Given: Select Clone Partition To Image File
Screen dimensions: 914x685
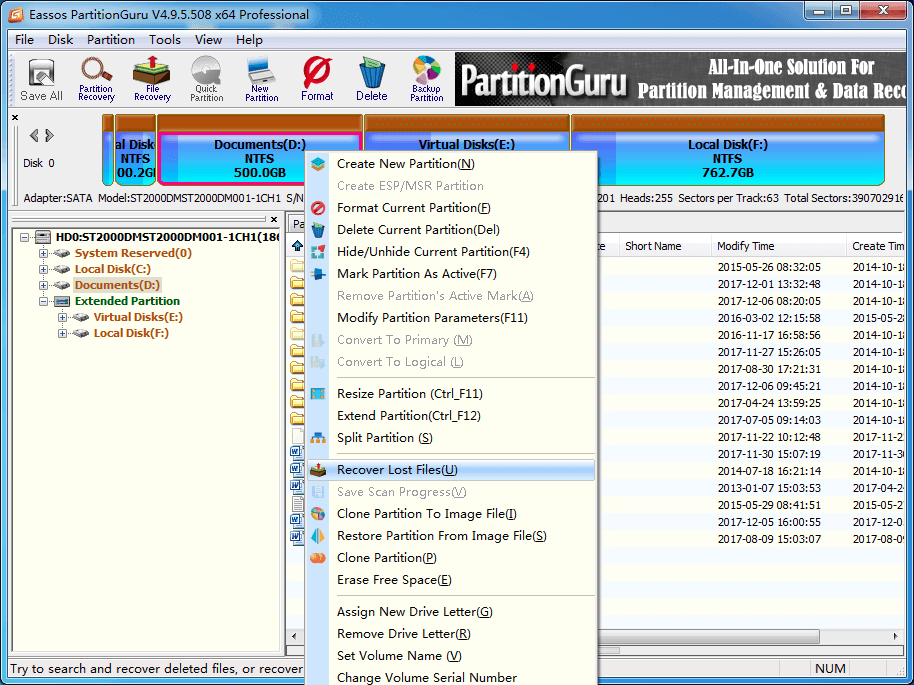Looking at the screenshot, I should point(426,514).
